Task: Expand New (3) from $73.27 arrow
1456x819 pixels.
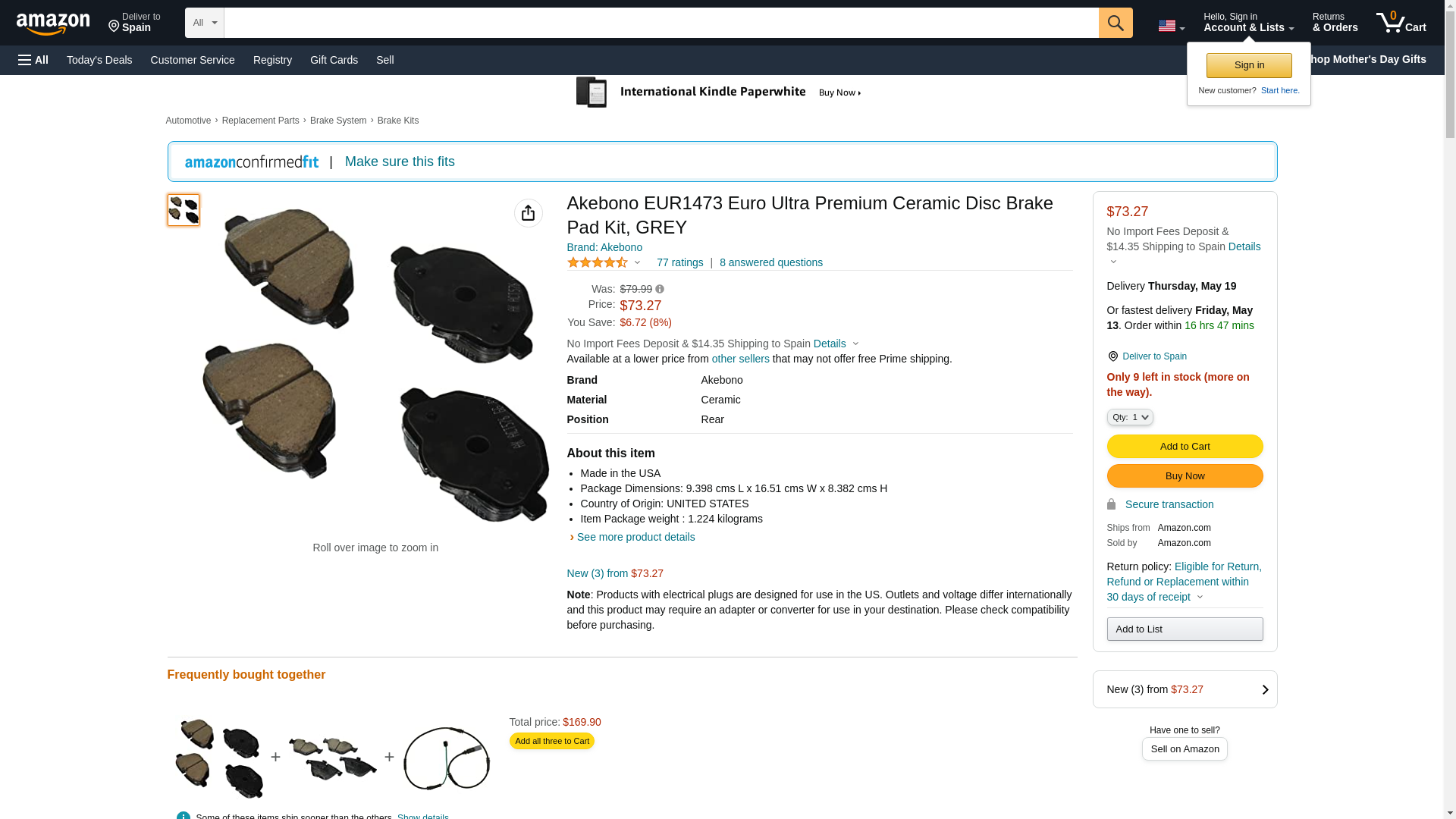Action: click(x=1264, y=689)
